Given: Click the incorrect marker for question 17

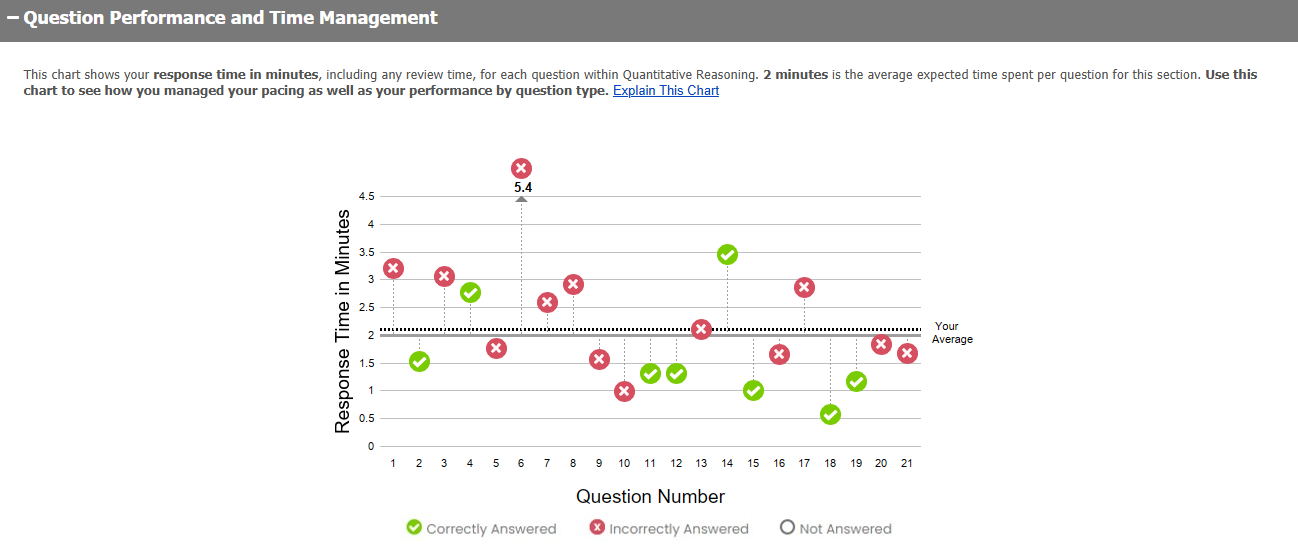Looking at the screenshot, I should point(804,287).
